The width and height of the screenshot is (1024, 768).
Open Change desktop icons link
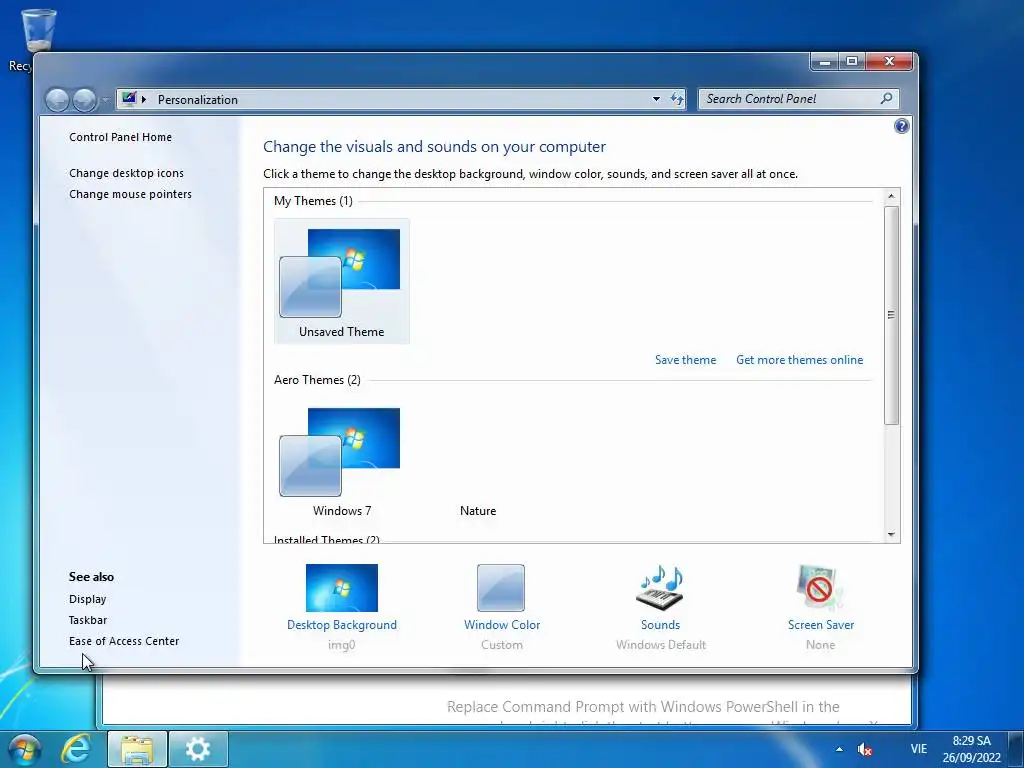[x=126, y=173]
